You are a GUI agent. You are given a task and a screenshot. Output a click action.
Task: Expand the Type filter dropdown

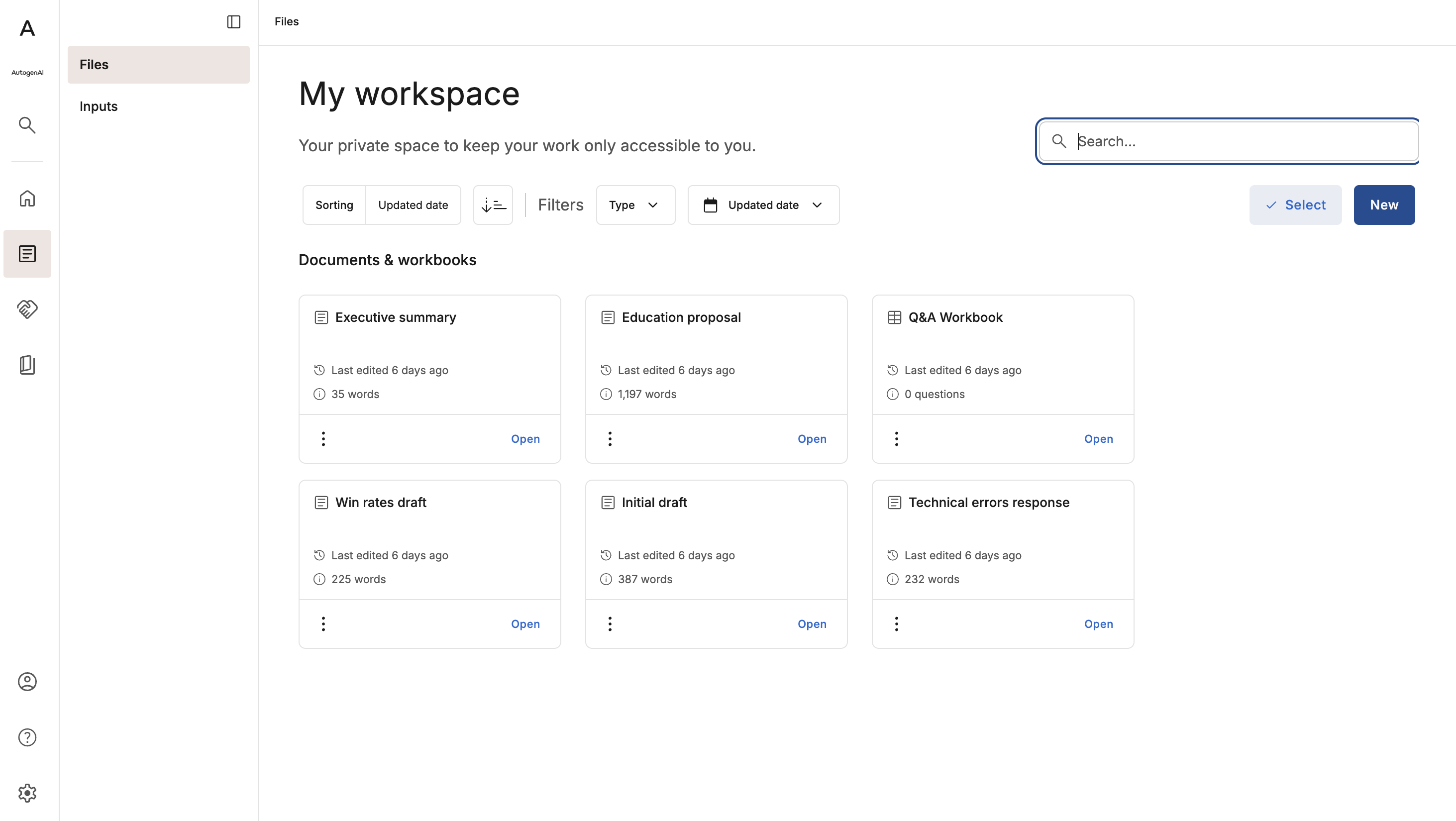point(635,205)
